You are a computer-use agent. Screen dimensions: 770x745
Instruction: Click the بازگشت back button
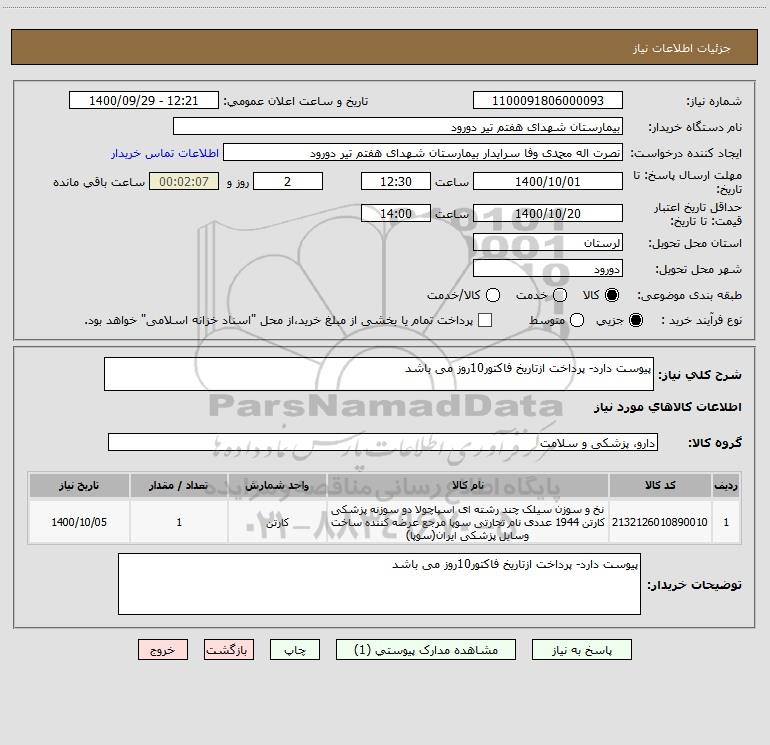click(229, 650)
